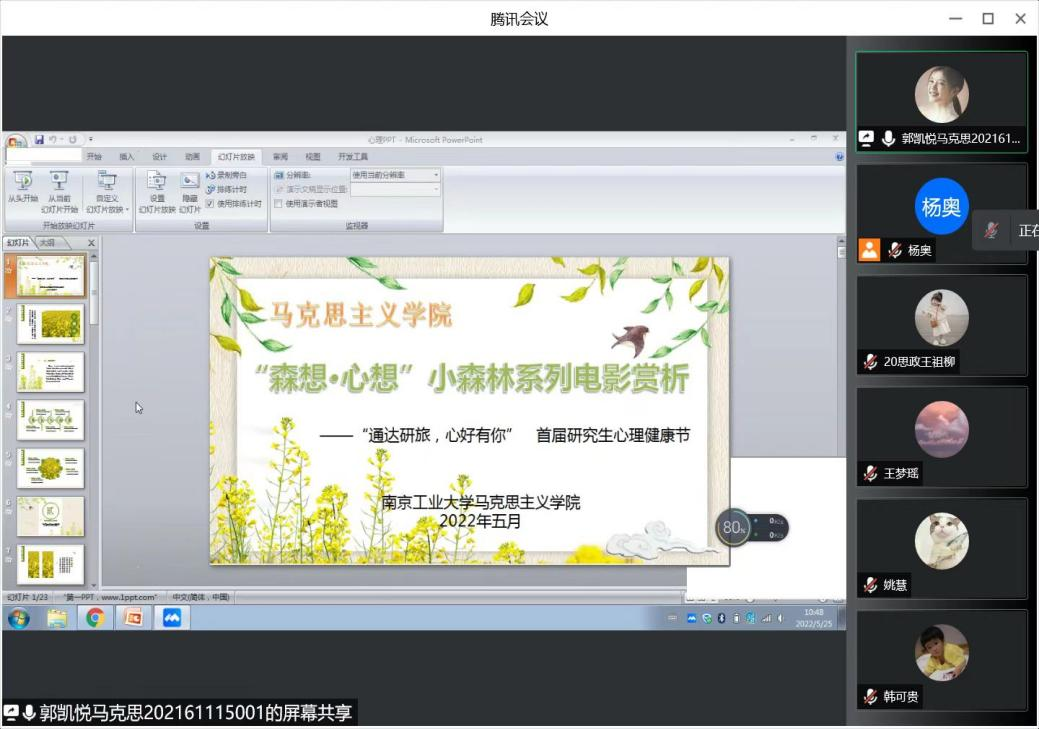Switch to the 设计 ribbon tab
The height and width of the screenshot is (729, 1039).
pos(159,157)
